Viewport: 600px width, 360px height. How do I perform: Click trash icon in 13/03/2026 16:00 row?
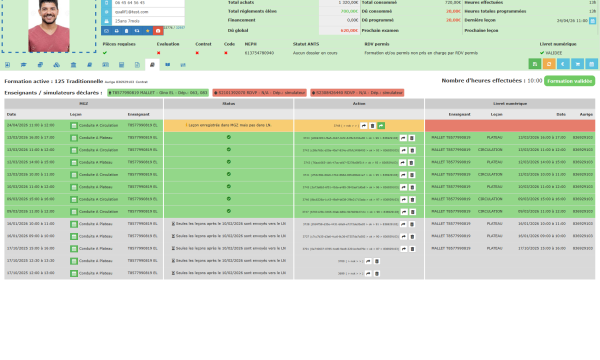pos(412,138)
